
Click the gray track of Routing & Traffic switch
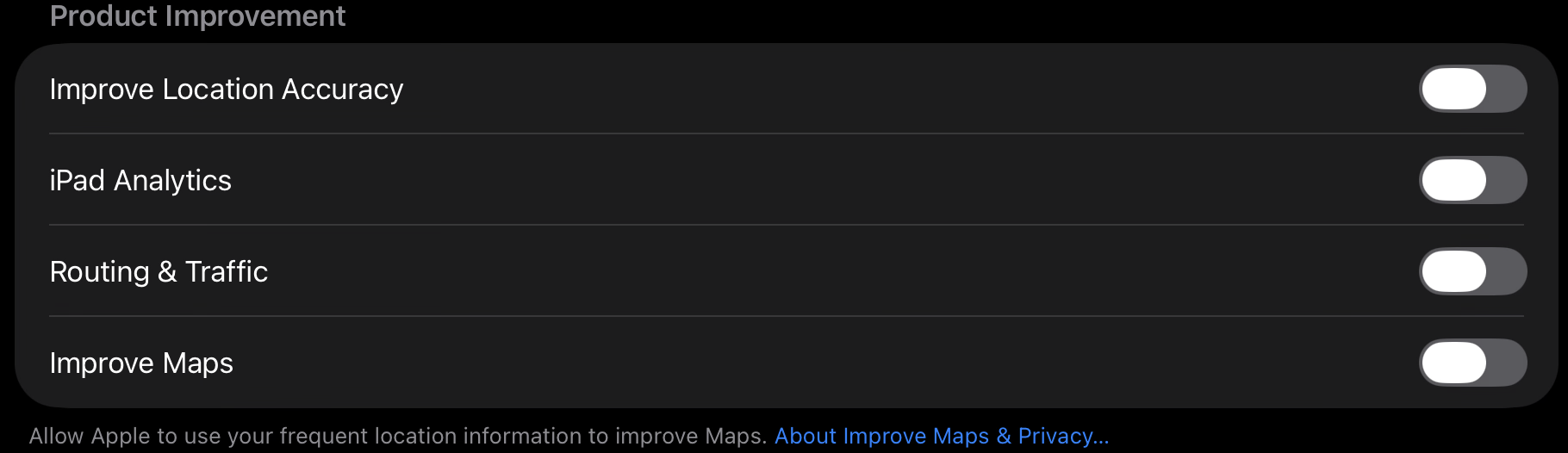[x=1508, y=271]
